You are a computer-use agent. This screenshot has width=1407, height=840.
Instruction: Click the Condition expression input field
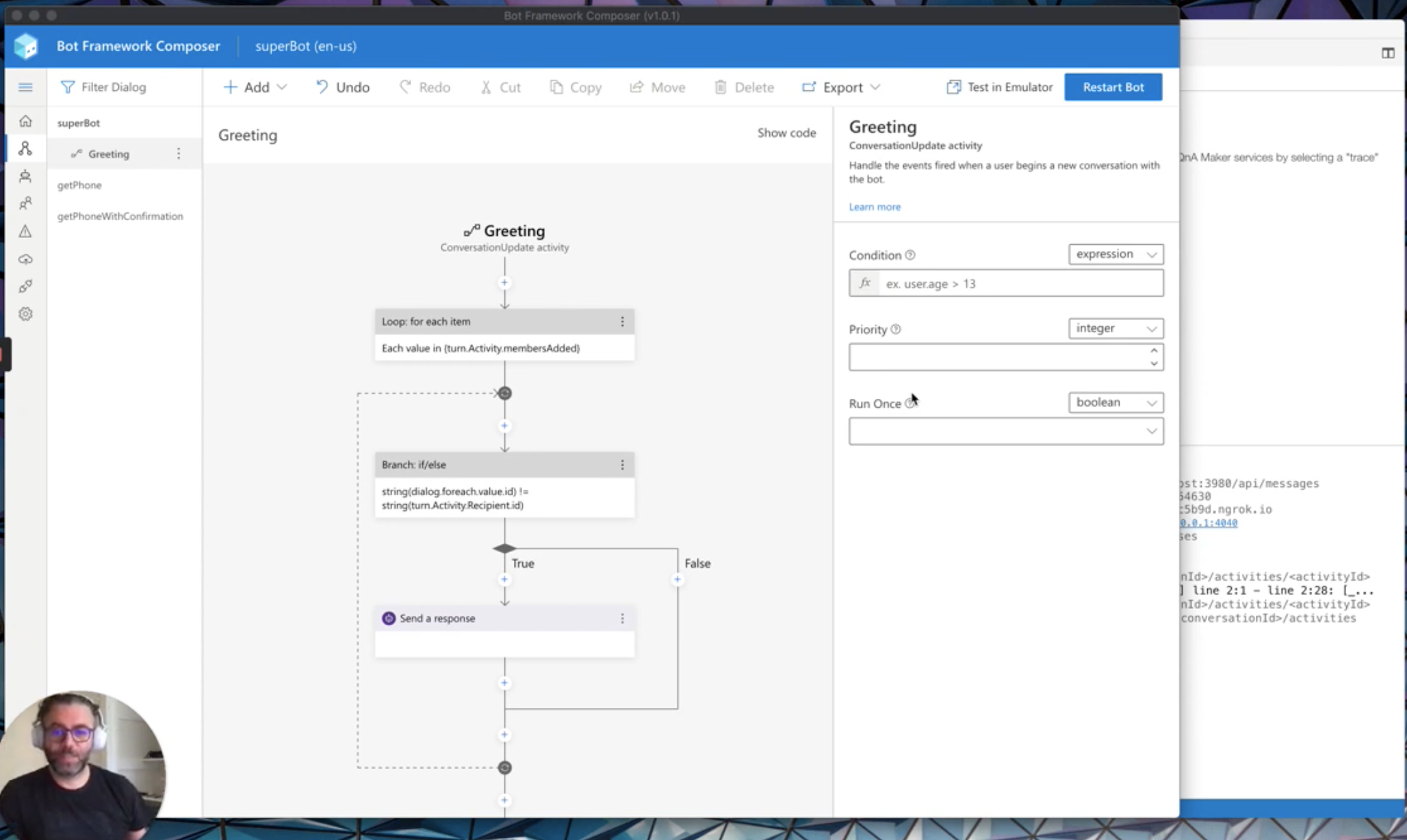click(1020, 283)
